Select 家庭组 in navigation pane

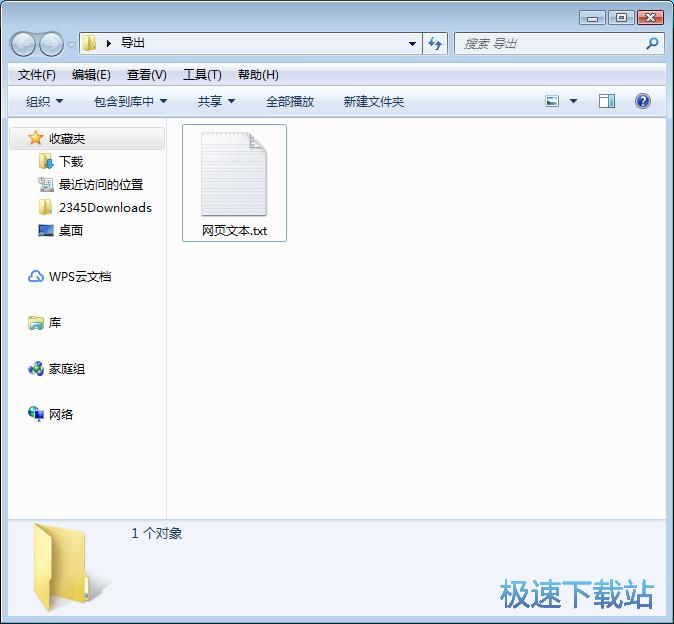(67, 369)
